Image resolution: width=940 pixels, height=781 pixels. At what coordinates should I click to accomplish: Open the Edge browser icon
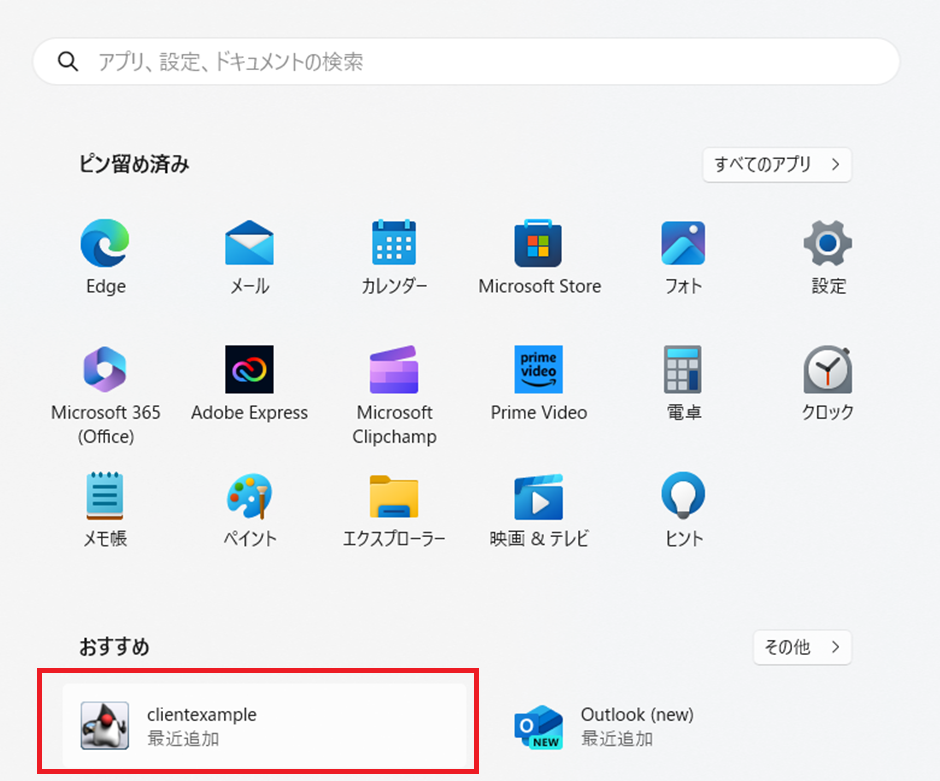105,243
